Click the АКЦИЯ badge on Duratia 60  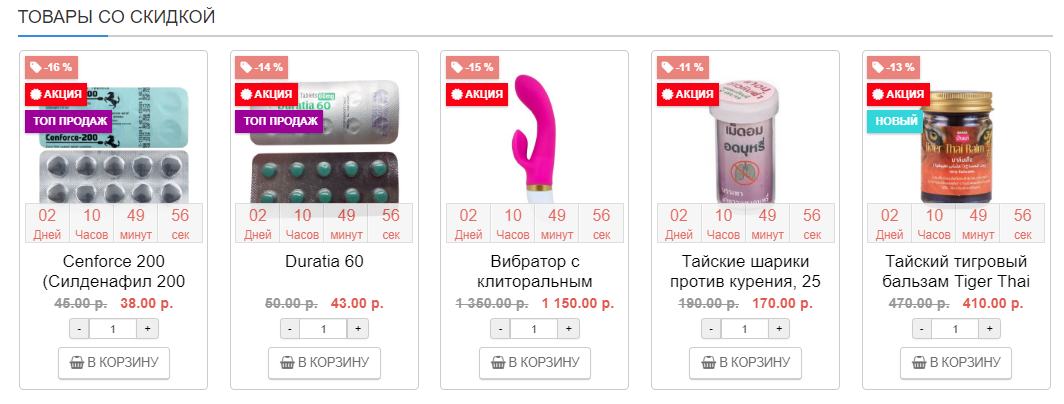[x=266, y=94]
